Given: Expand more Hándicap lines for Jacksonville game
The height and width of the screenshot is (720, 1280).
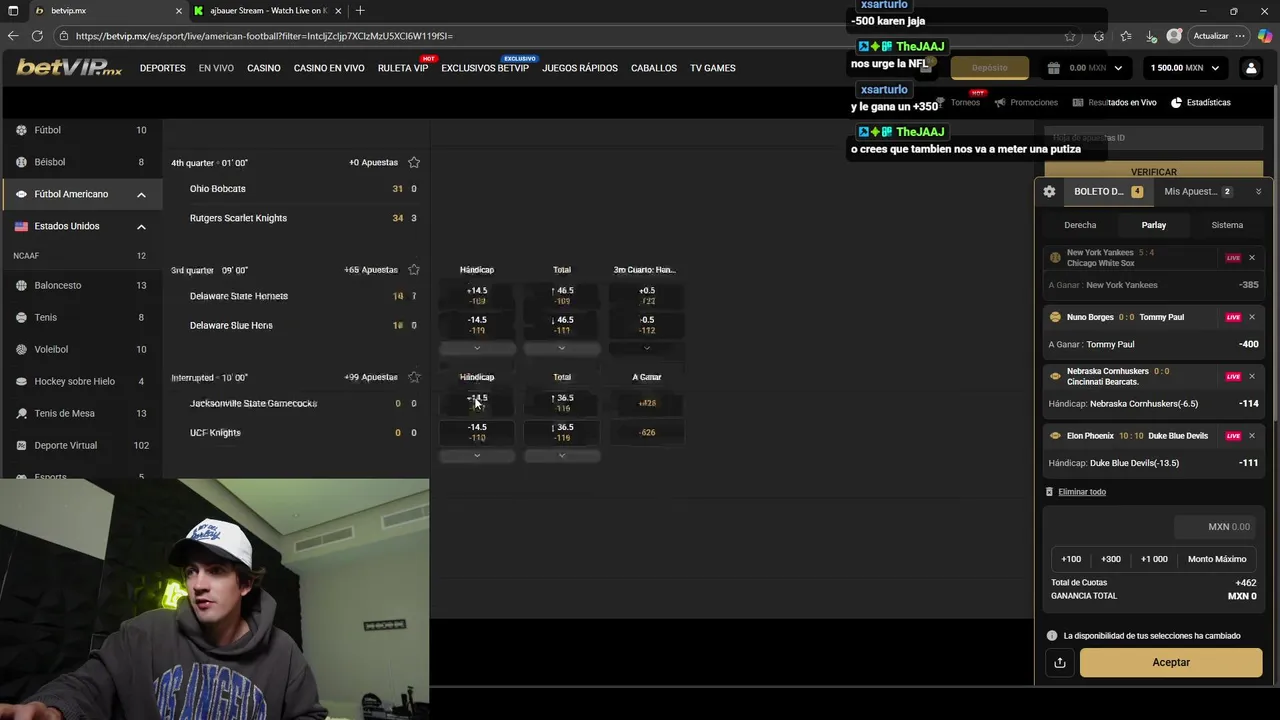Looking at the screenshot, I should [x=477, y=455].
